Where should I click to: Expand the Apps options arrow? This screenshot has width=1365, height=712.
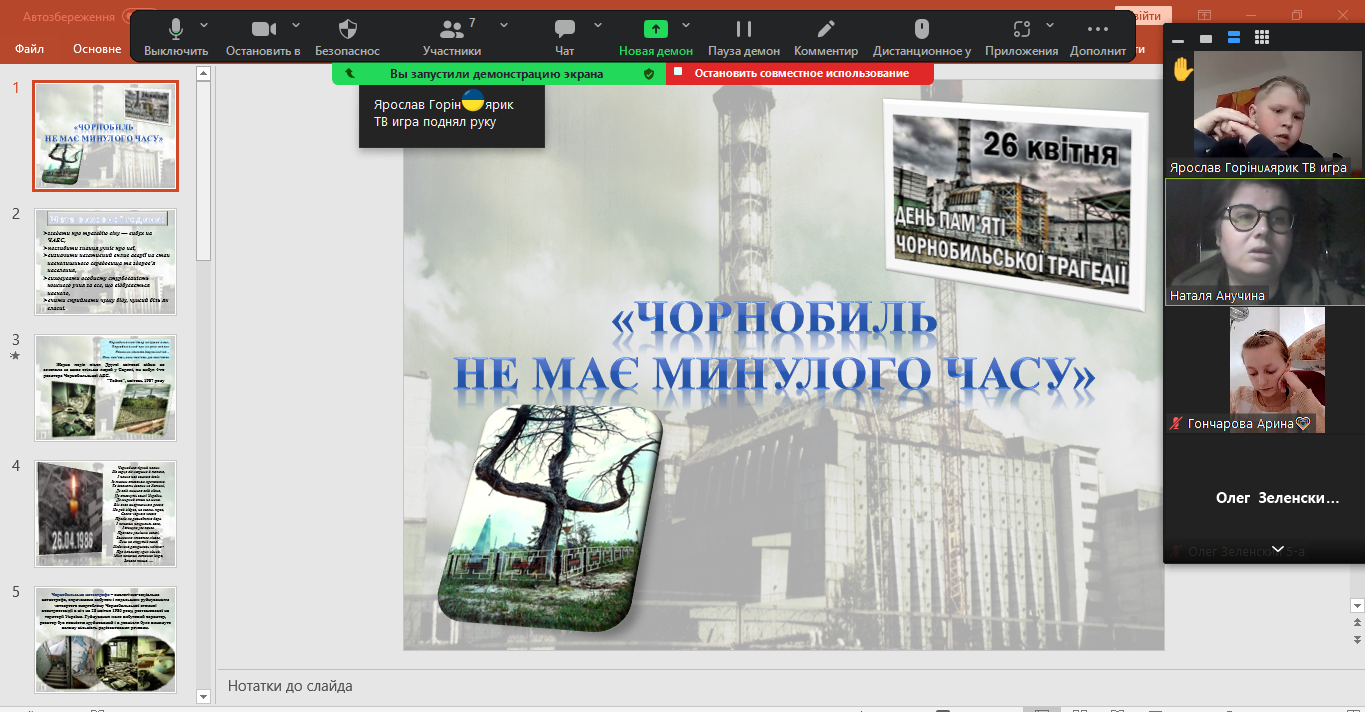(1050, 25)
